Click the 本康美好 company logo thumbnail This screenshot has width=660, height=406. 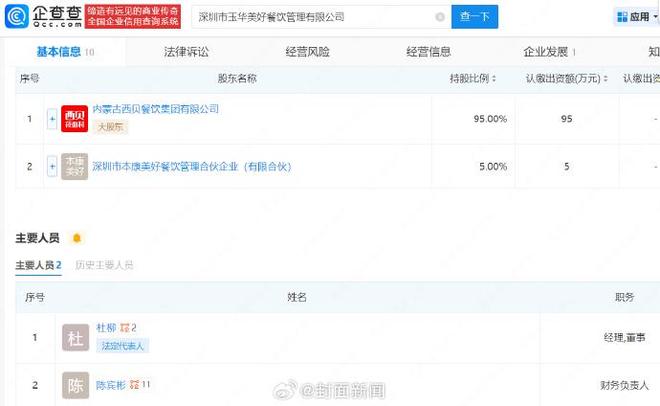tap(75, 167)
